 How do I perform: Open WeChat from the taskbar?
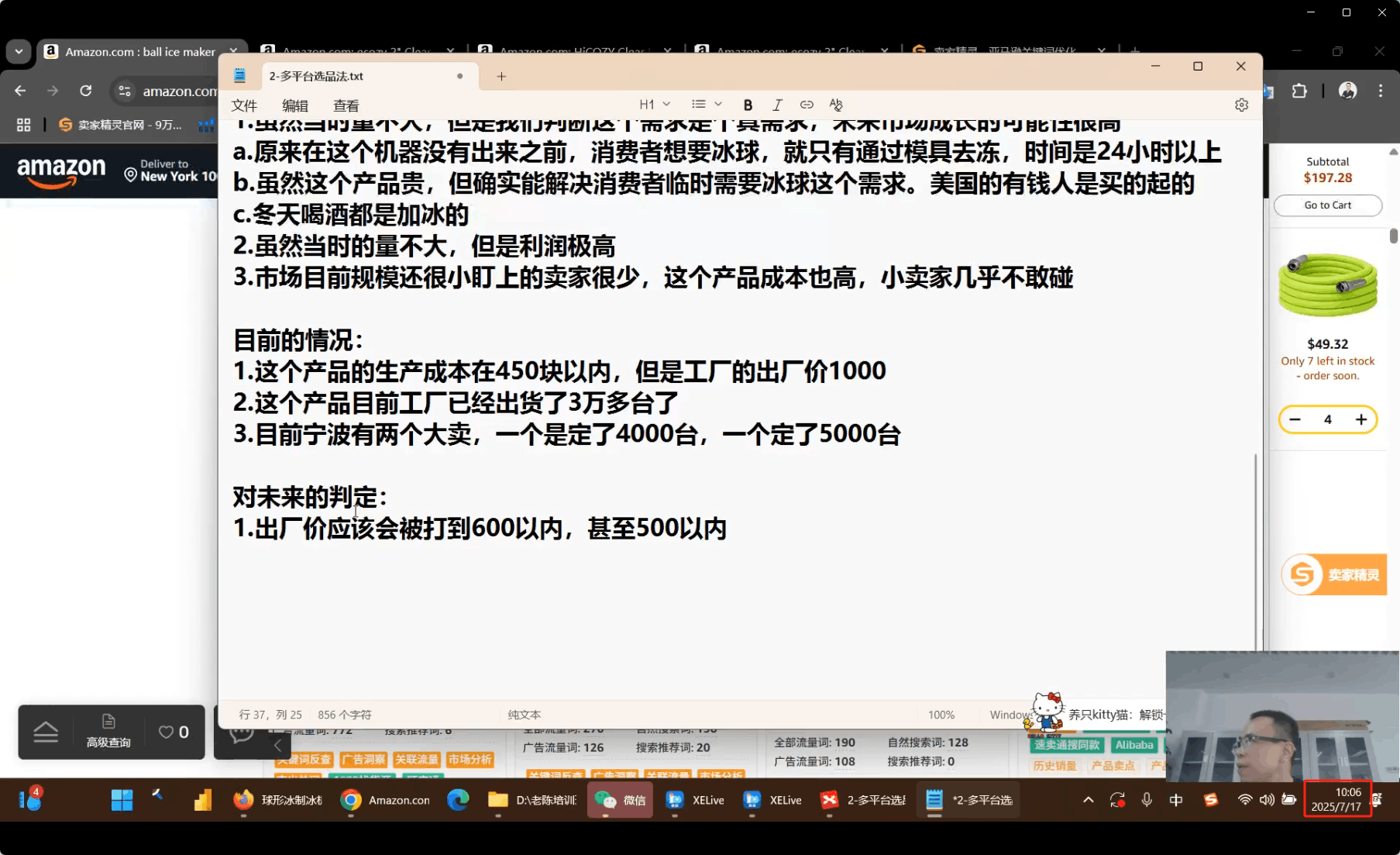tap(620, 800)
